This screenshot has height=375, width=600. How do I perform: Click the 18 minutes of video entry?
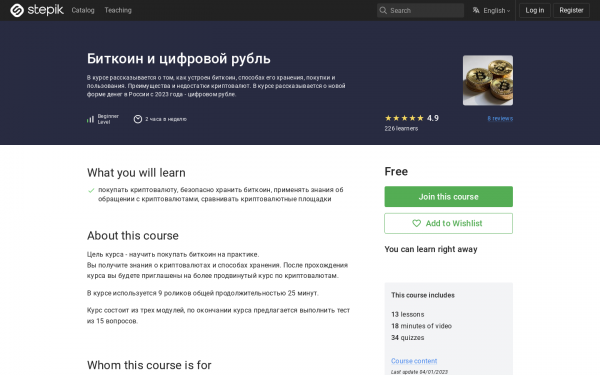pyautogui.click(x=421, y=326)
